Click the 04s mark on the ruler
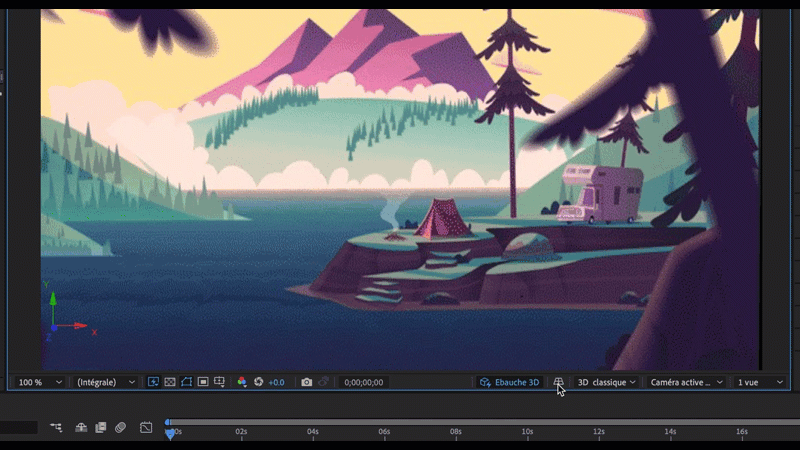The height and width of the screenshot is (450, 800). (x=313, y=432)
